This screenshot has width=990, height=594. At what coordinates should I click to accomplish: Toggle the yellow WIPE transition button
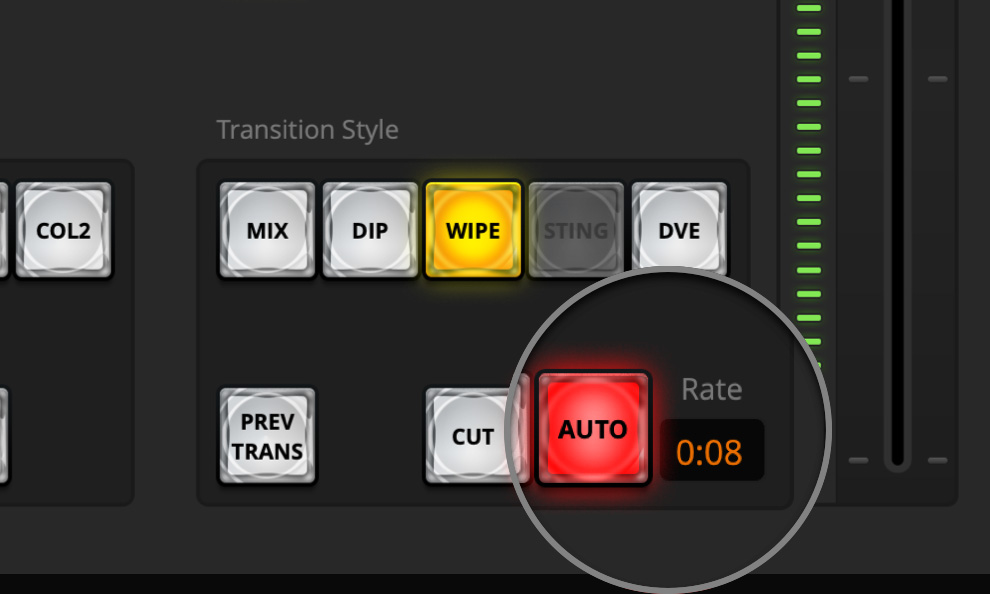click(x=473, y=231)
